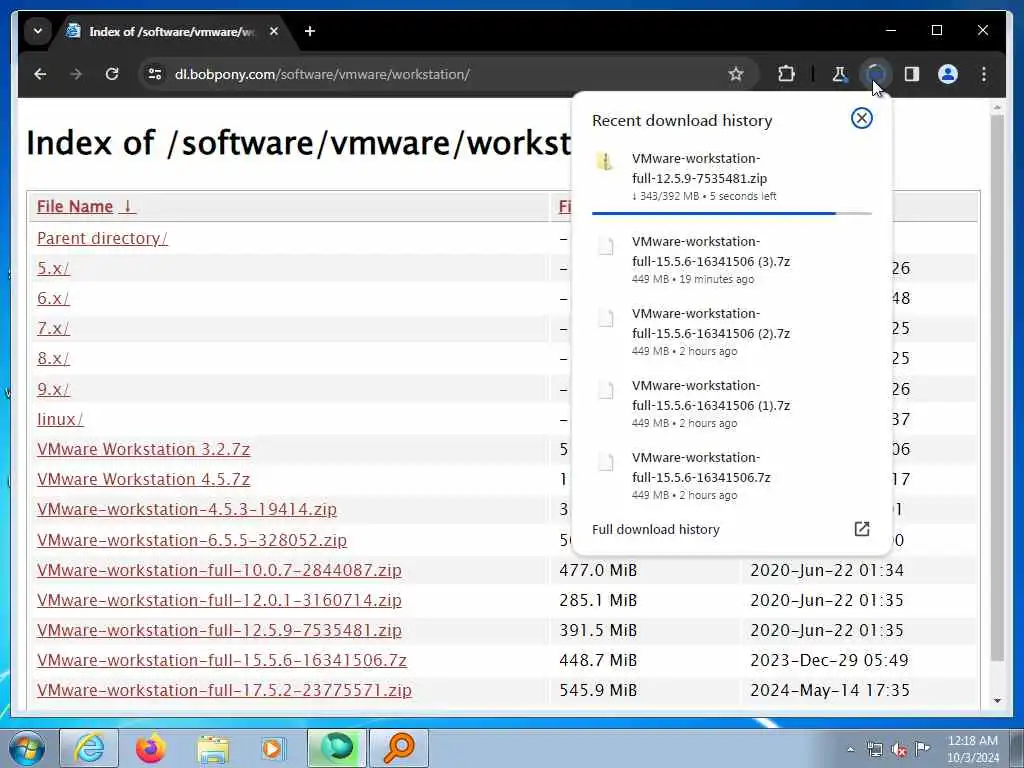1024x768 pixels.
Task: Open full download history external link icon
Action: (x=862, y=529)
